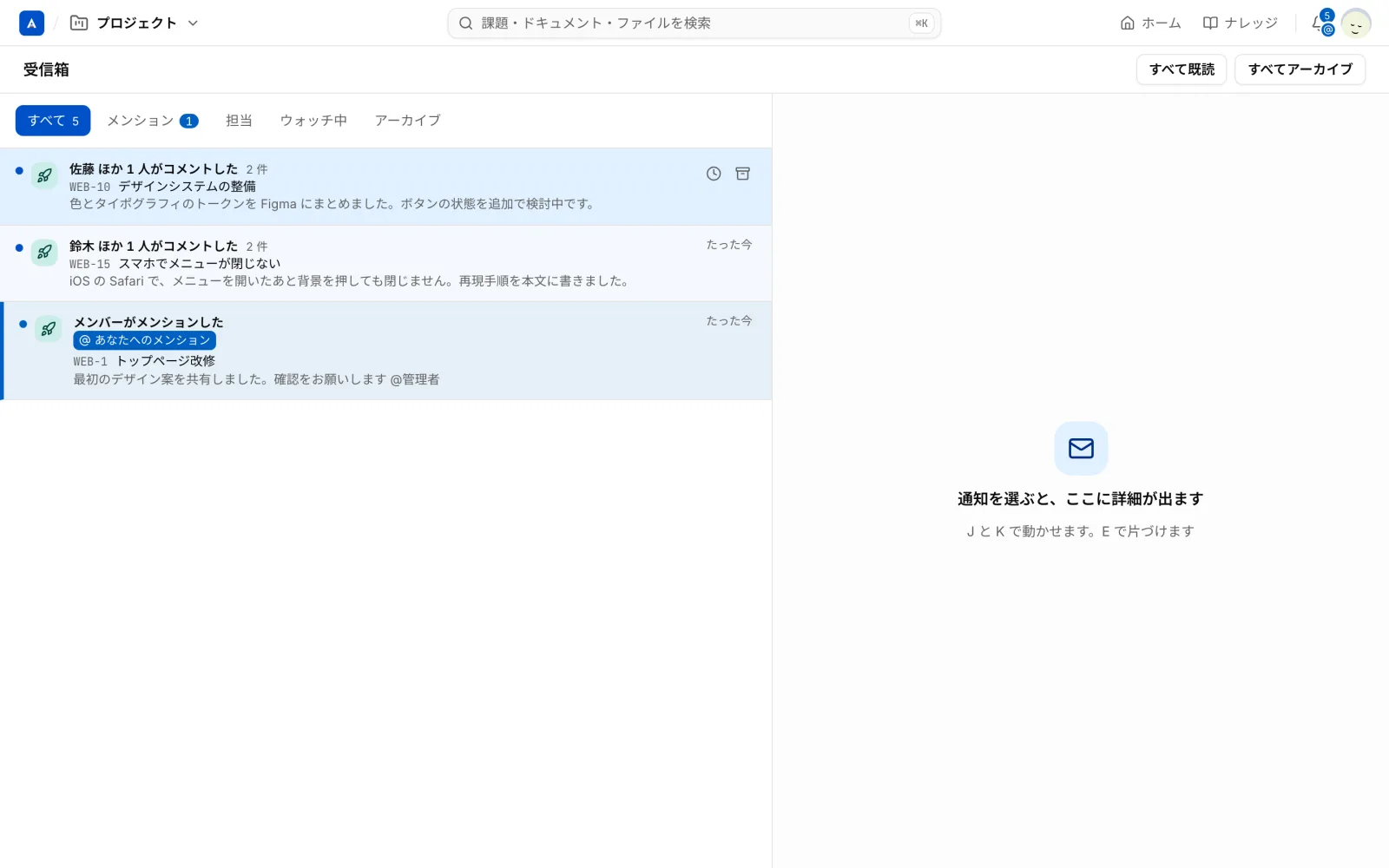This screenshot has height=868, width=1389.
Task: Click the unread dot on 鈴木 notification
Action: point(19,247)
